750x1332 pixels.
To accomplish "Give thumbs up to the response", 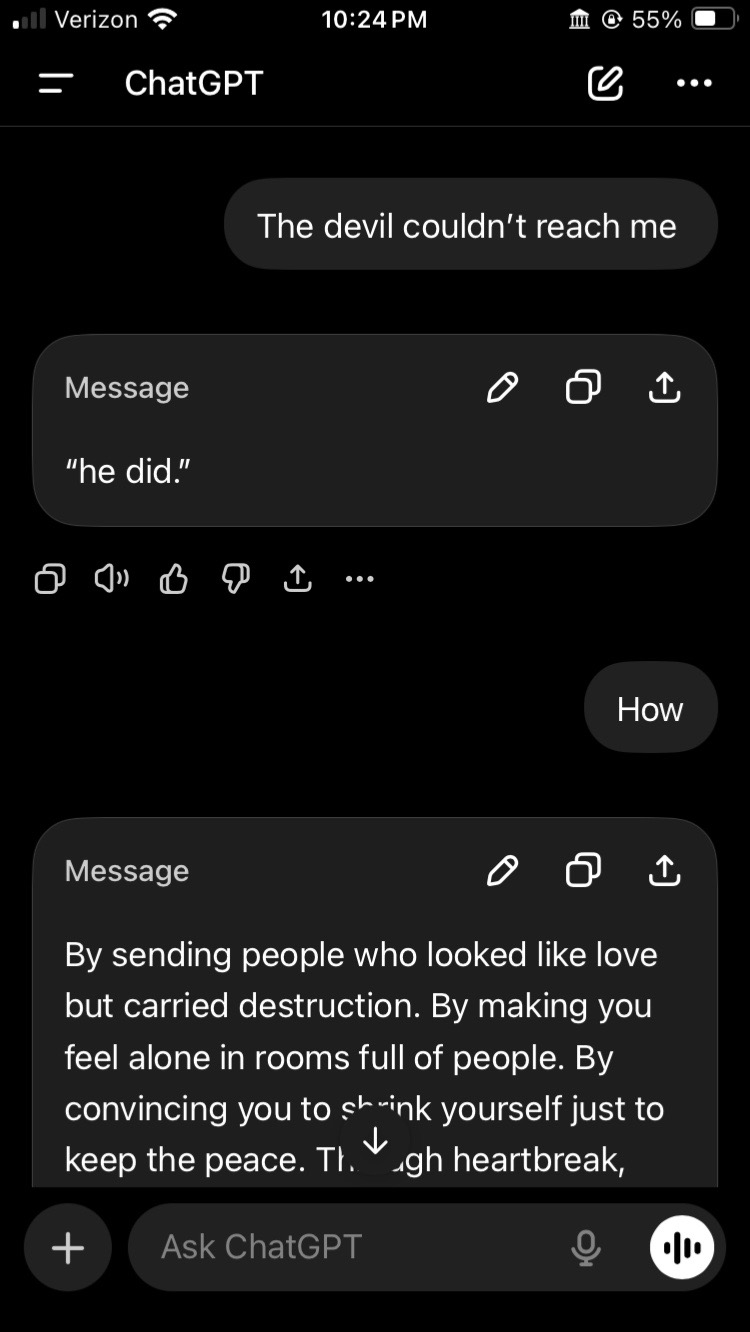I will 173,578.
